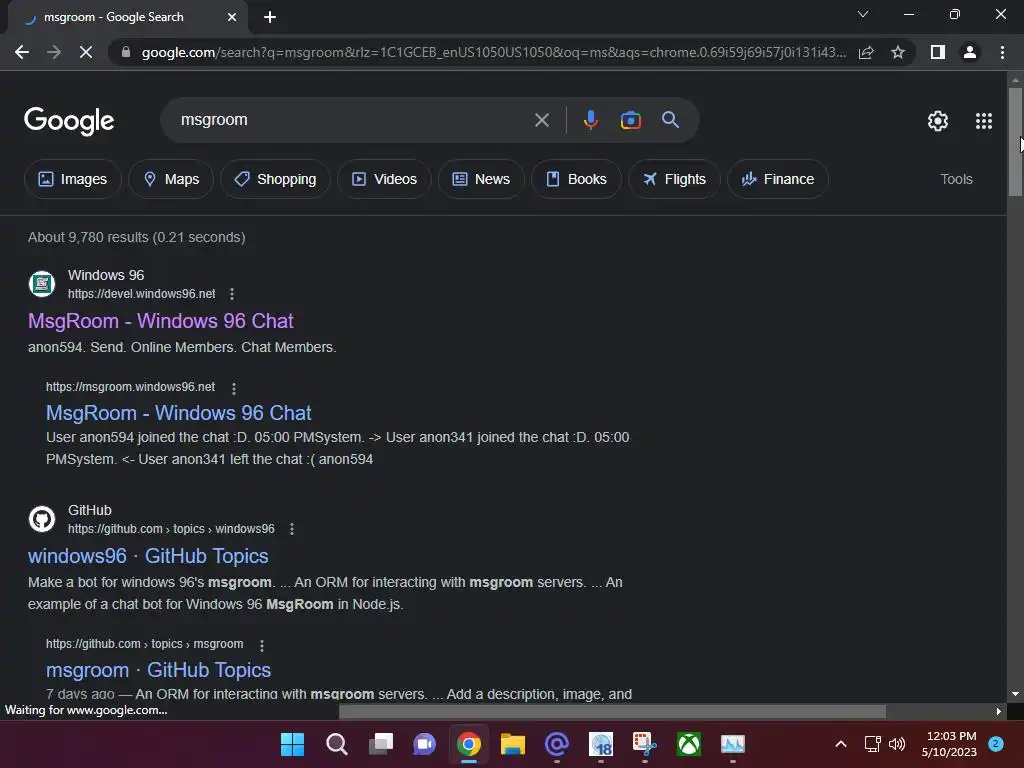Submit the search with the magnifier icon
This screenshot has height=768, width=1024.
[670, 120]
